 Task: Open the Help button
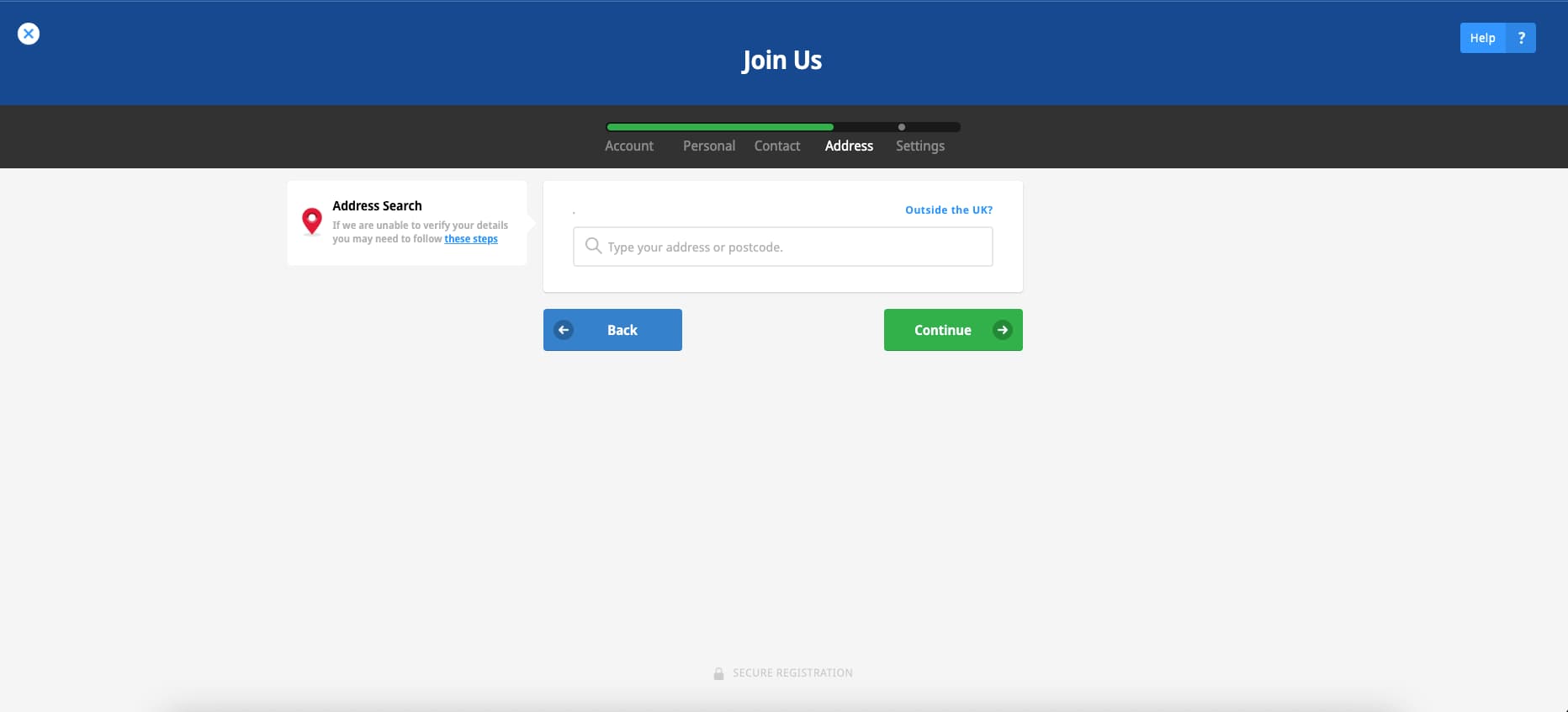click(1482, 38)
